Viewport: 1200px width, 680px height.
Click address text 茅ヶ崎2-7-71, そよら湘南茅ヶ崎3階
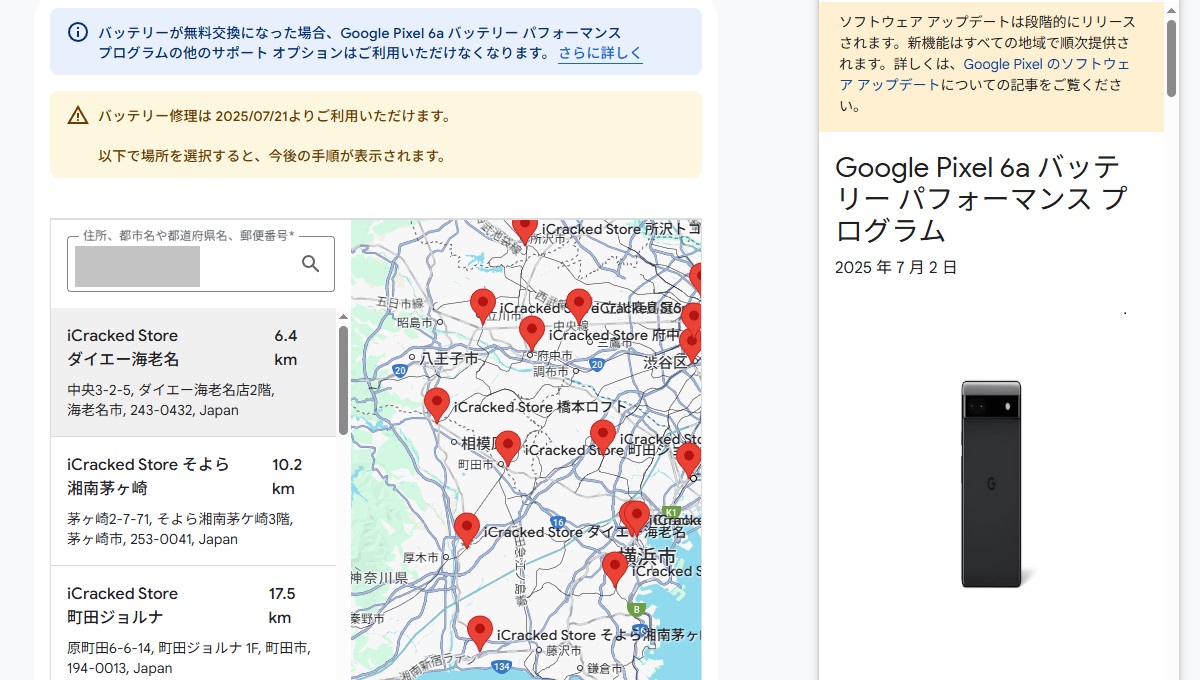pos(180,519)
